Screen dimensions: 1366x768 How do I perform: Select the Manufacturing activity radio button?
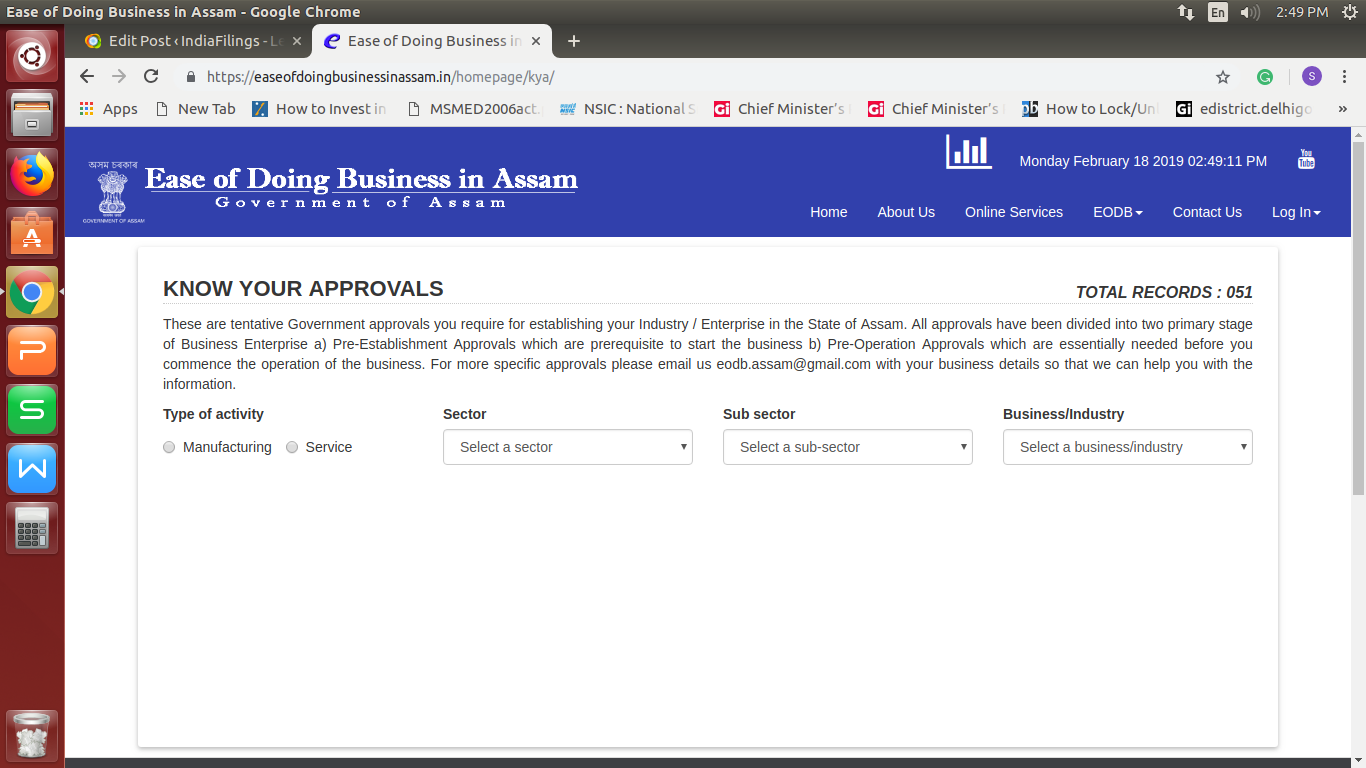click(x=169, y=447)
